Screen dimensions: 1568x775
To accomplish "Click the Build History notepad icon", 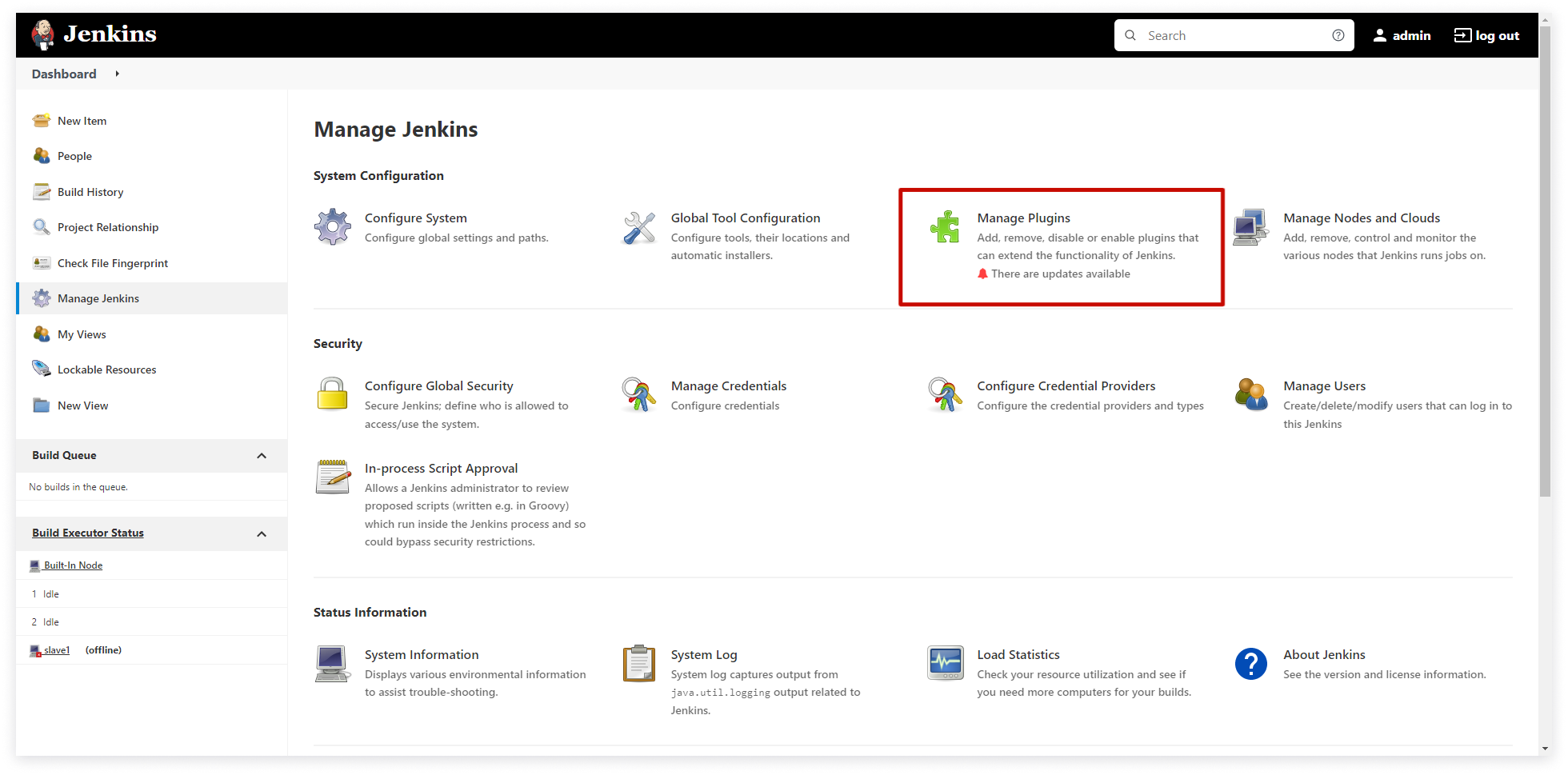I will (x=41, y=192).
